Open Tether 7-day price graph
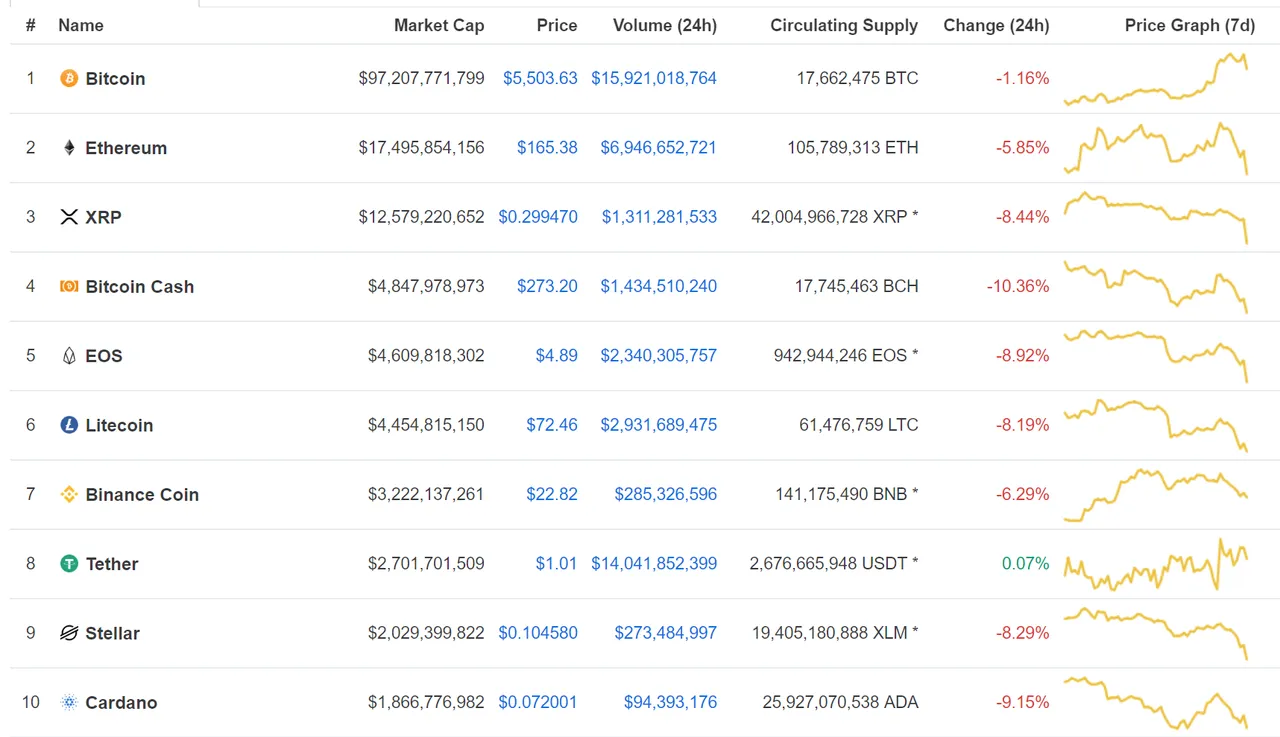The image size is (1280, 737). [1156, 564]
